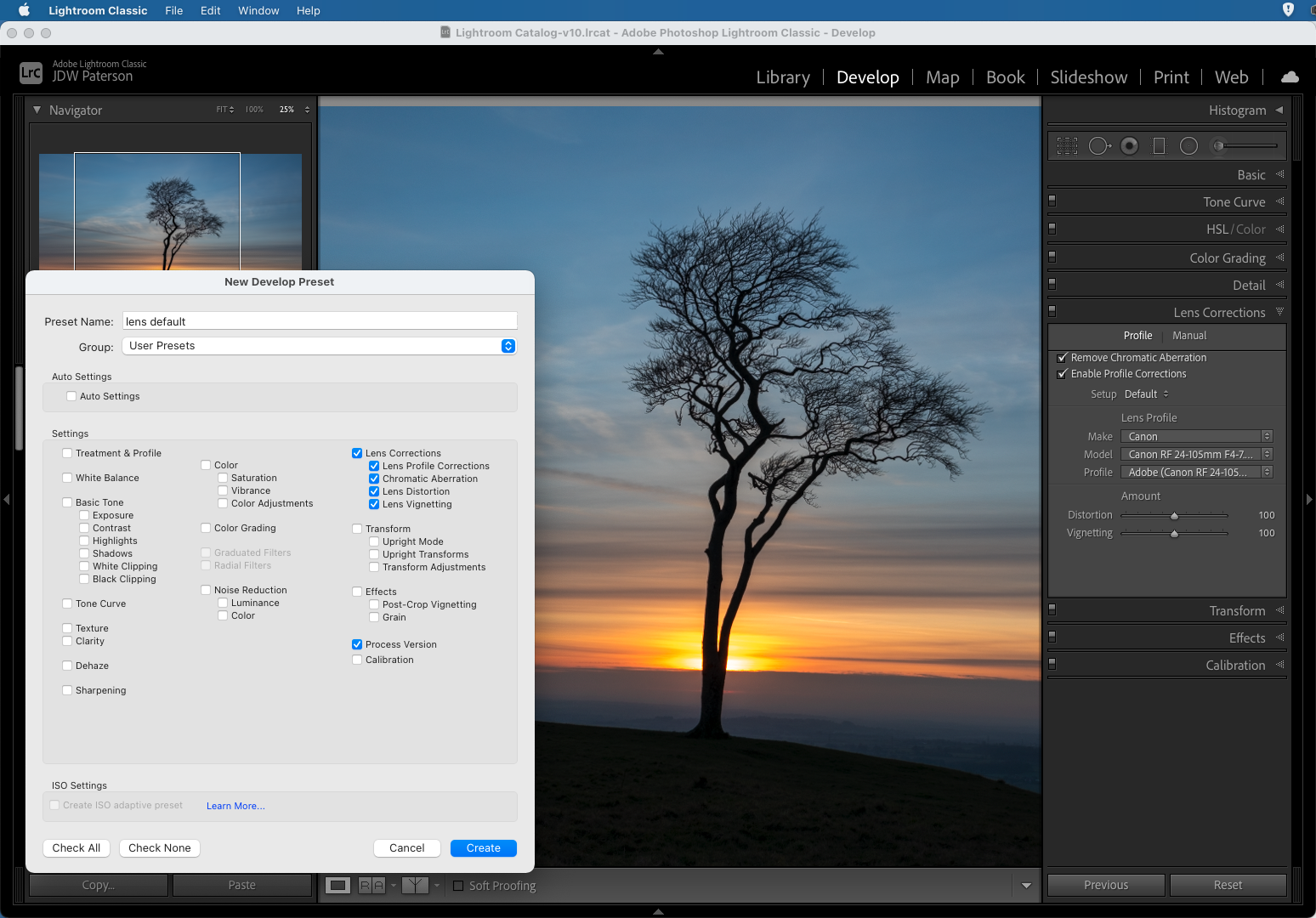The width and height of the screenshot is (1316, 918).
Task: Expand the Basic panel
Action: coord(1279,174)
